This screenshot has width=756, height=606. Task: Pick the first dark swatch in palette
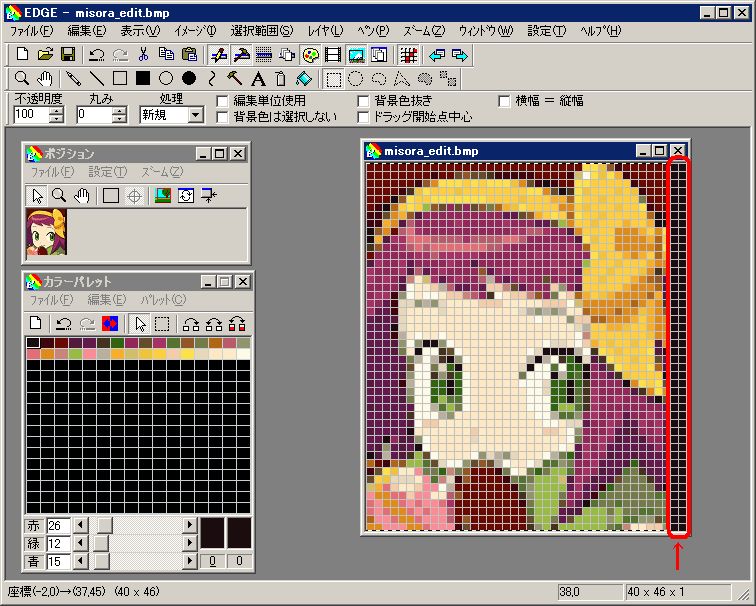(x=33, y=343)
